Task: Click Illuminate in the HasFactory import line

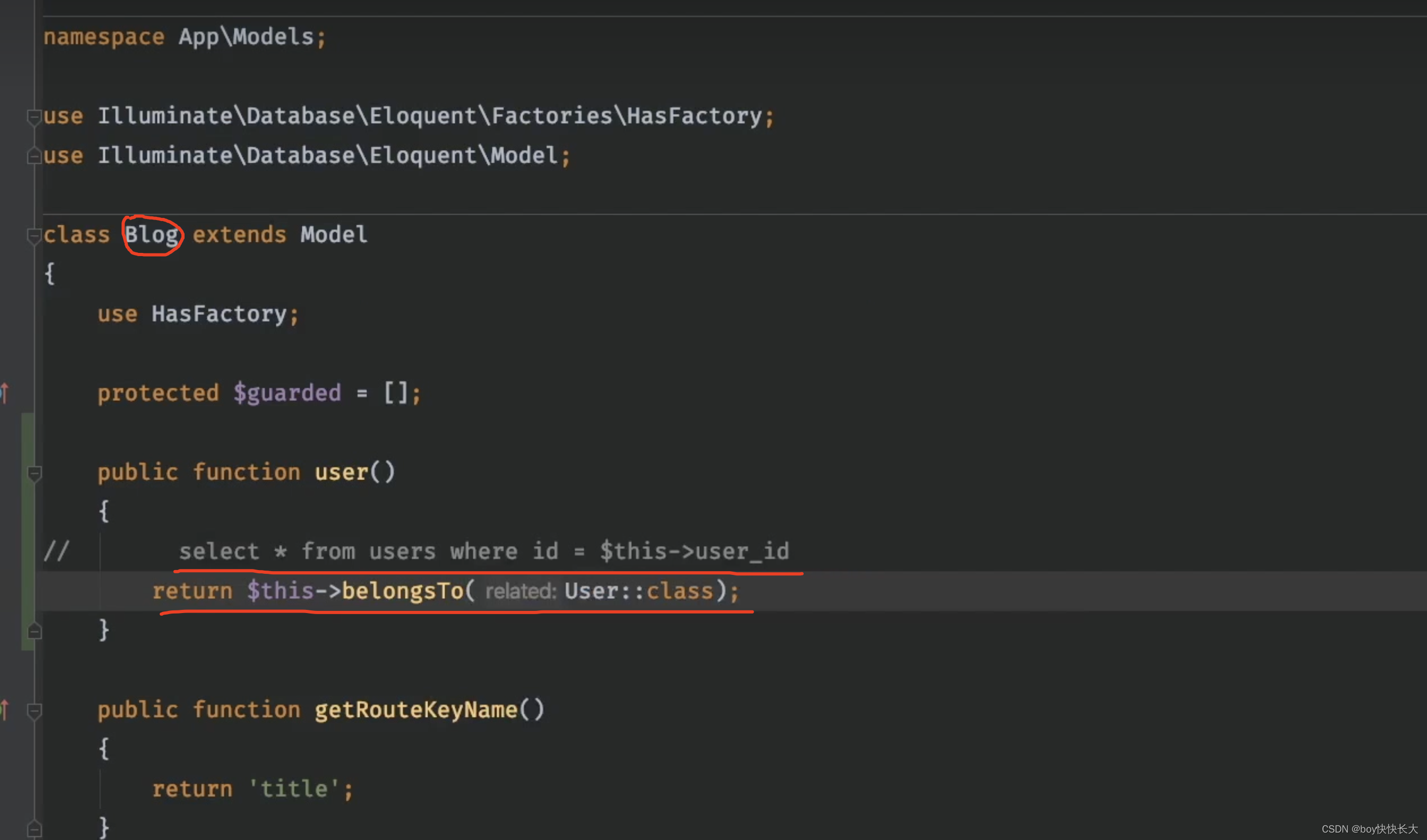Action: pyautogui.click(x=166, y=116)
